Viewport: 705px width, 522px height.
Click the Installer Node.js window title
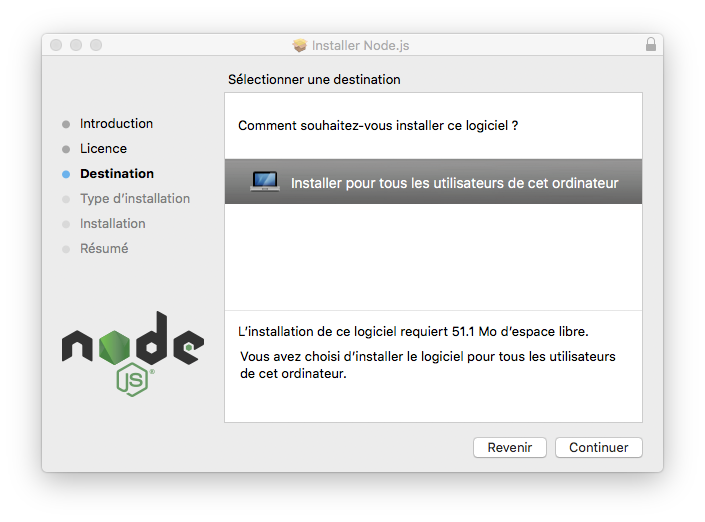361,45
